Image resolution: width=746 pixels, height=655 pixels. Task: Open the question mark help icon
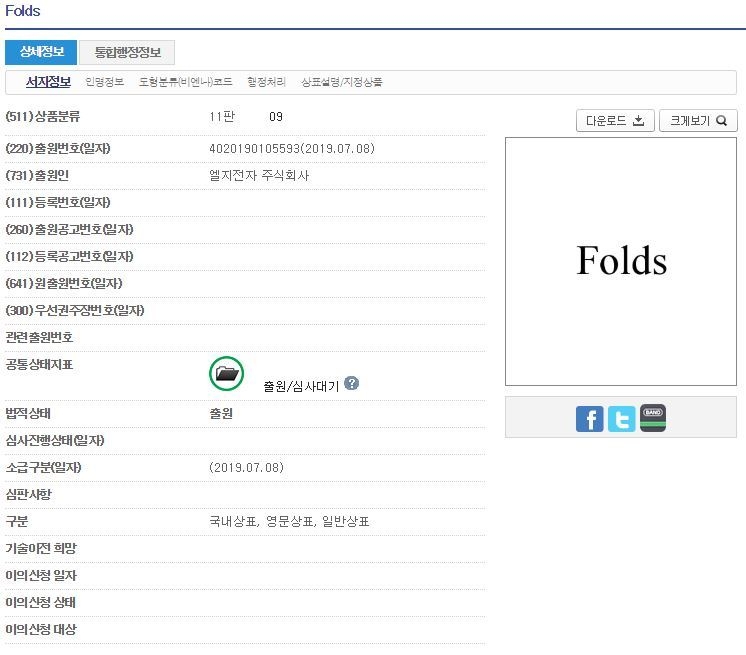[352, 383]
